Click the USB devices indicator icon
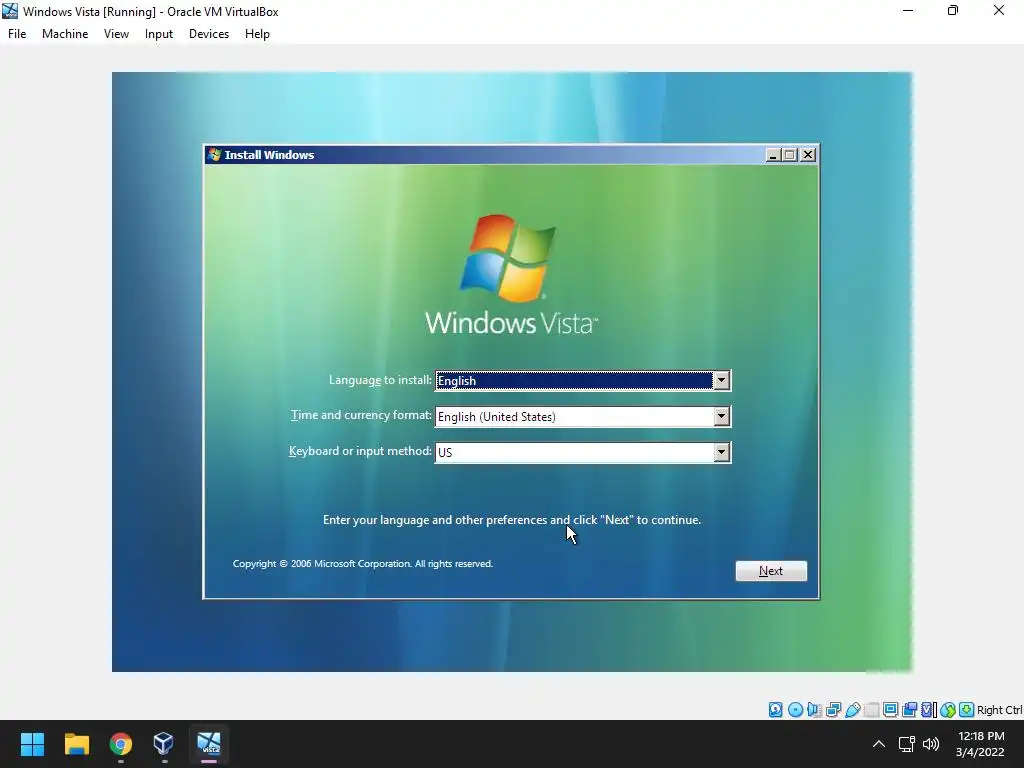Screen dimensions: 1024x768 [x=852, y=710]
